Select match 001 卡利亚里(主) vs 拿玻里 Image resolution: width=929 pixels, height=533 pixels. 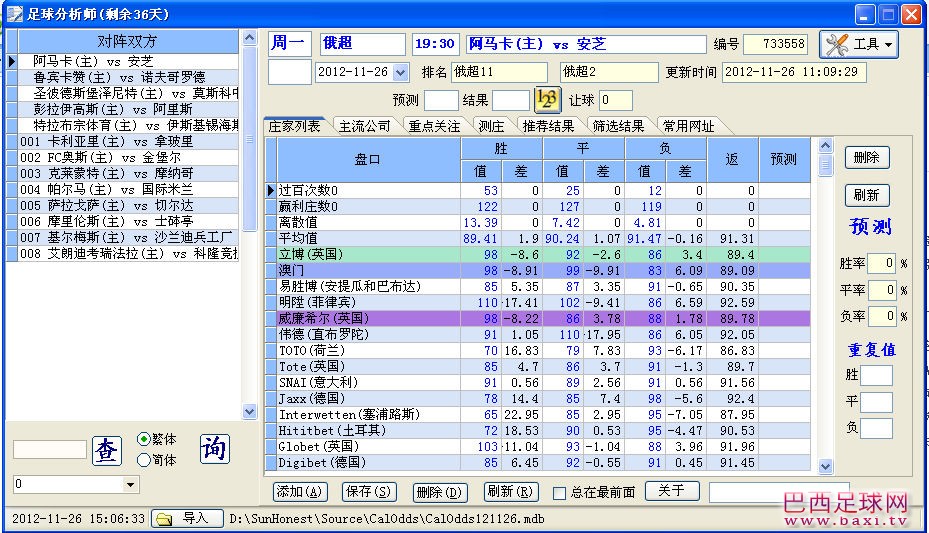pyautogui.click(x=128, y=142)
